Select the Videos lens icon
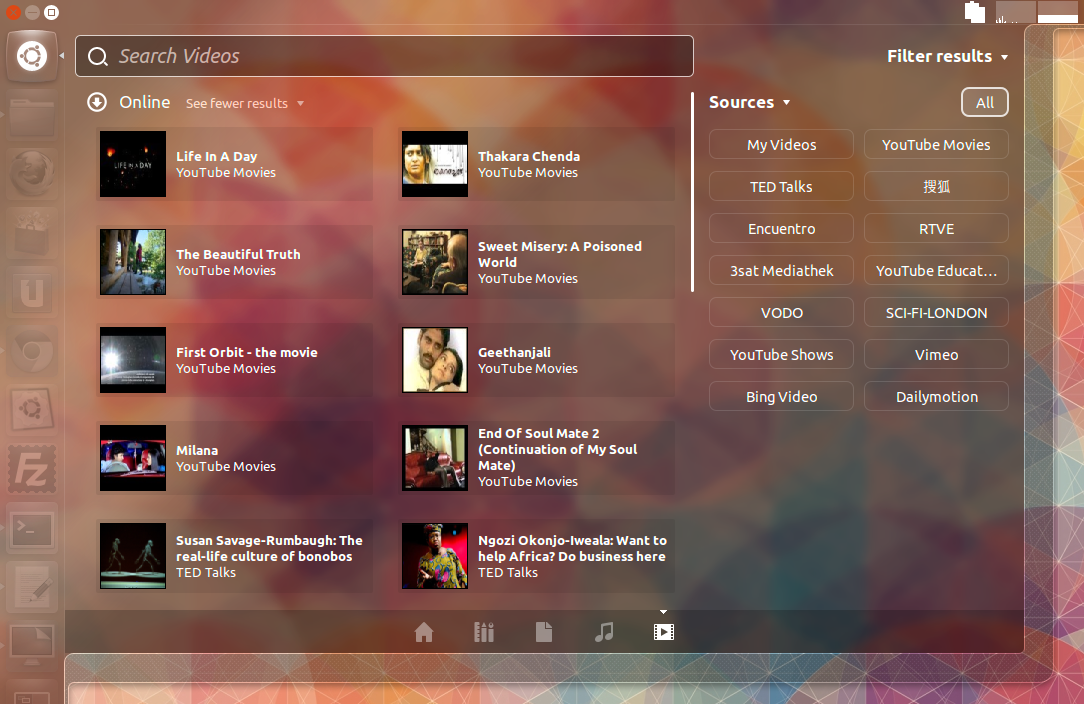1084x704 pixels. click(x=664, y=632)
